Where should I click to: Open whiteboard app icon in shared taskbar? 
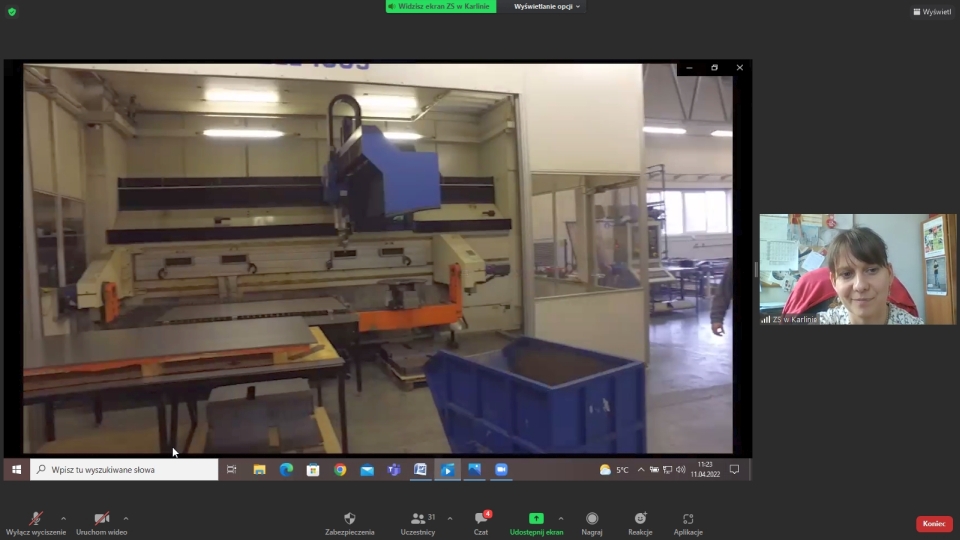pos(421,470)
